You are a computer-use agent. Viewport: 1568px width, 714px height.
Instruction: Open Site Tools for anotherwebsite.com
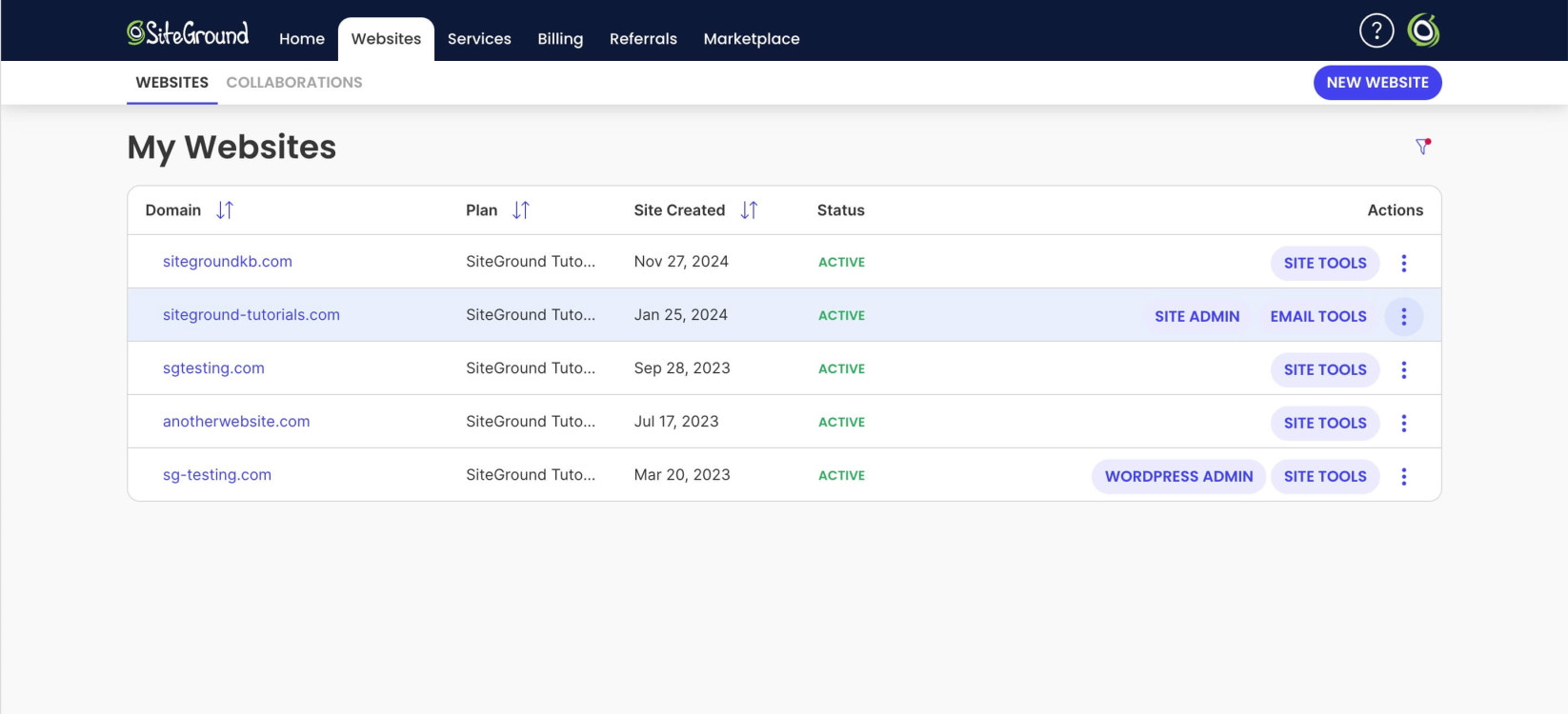click(x=1325, y=423)
